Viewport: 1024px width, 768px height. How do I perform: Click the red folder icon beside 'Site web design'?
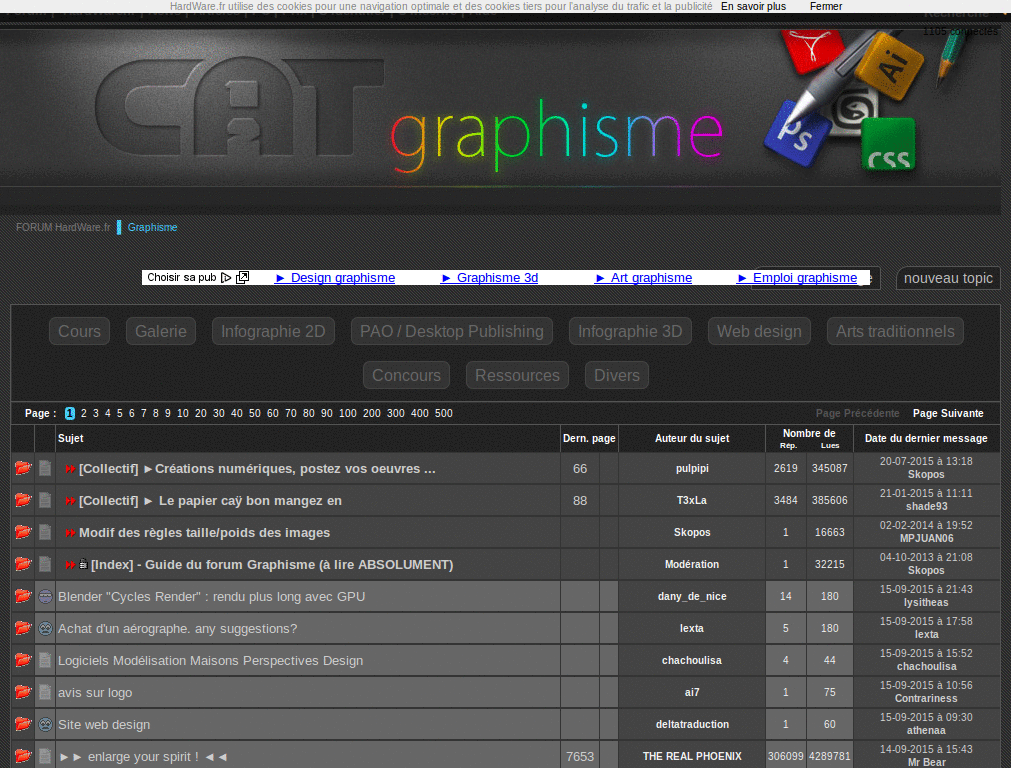pos(22,724)
